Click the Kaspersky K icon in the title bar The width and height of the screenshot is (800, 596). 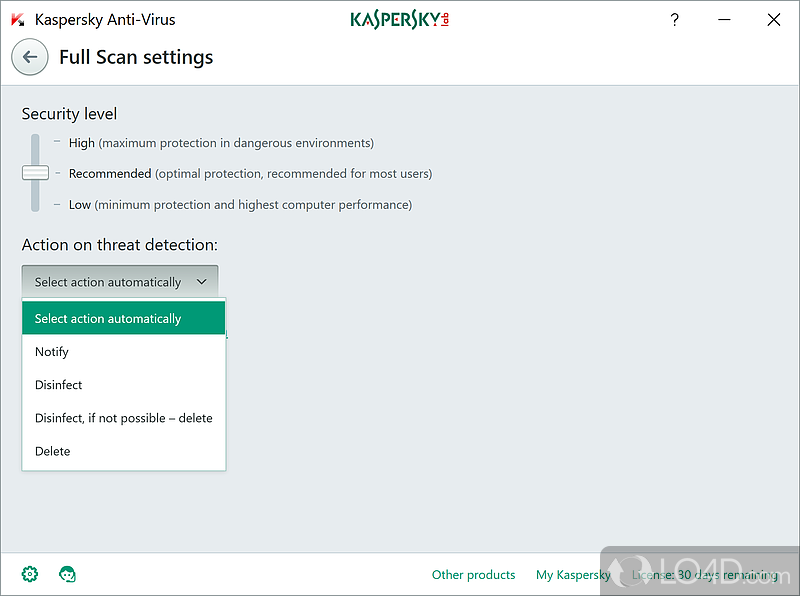18,20
